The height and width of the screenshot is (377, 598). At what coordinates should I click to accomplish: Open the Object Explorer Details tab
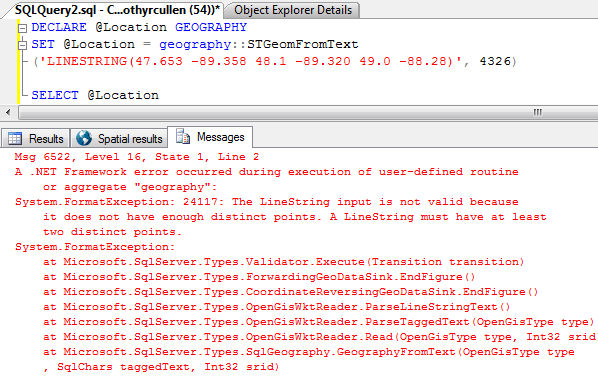point(293,10)
